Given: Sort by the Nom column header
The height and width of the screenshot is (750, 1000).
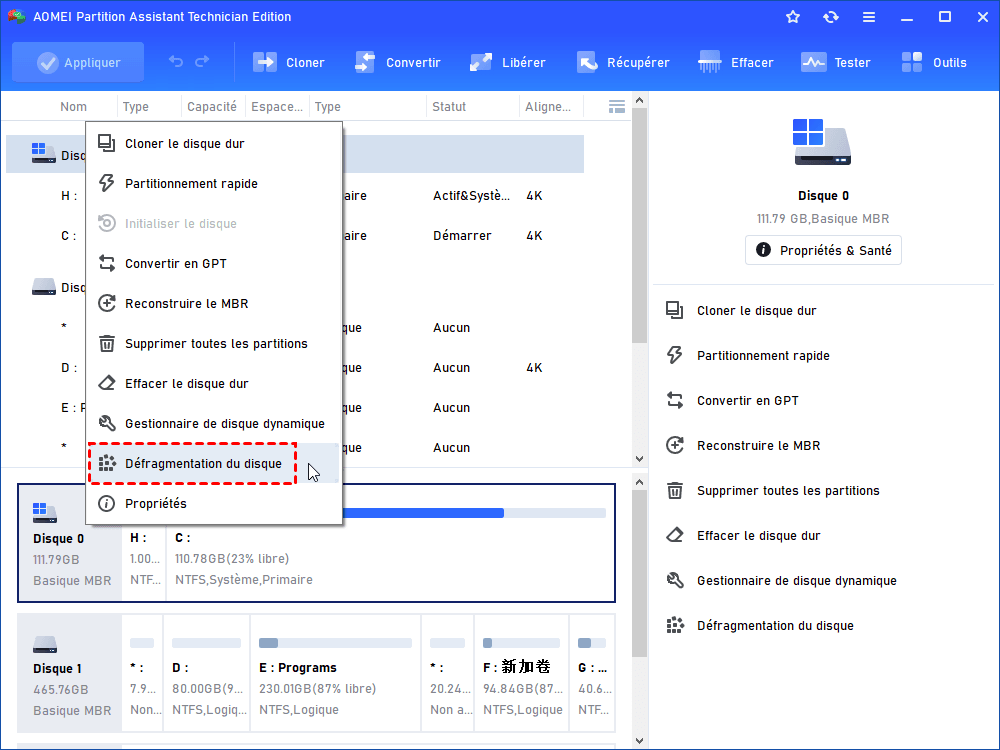Looking at the screenshot, I should 73,107.
